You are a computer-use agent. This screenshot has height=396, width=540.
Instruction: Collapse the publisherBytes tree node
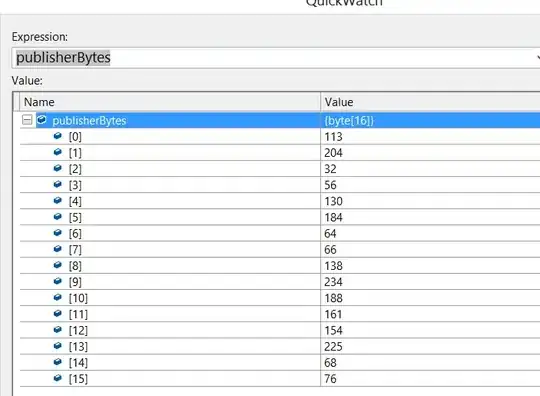[27, 120]
